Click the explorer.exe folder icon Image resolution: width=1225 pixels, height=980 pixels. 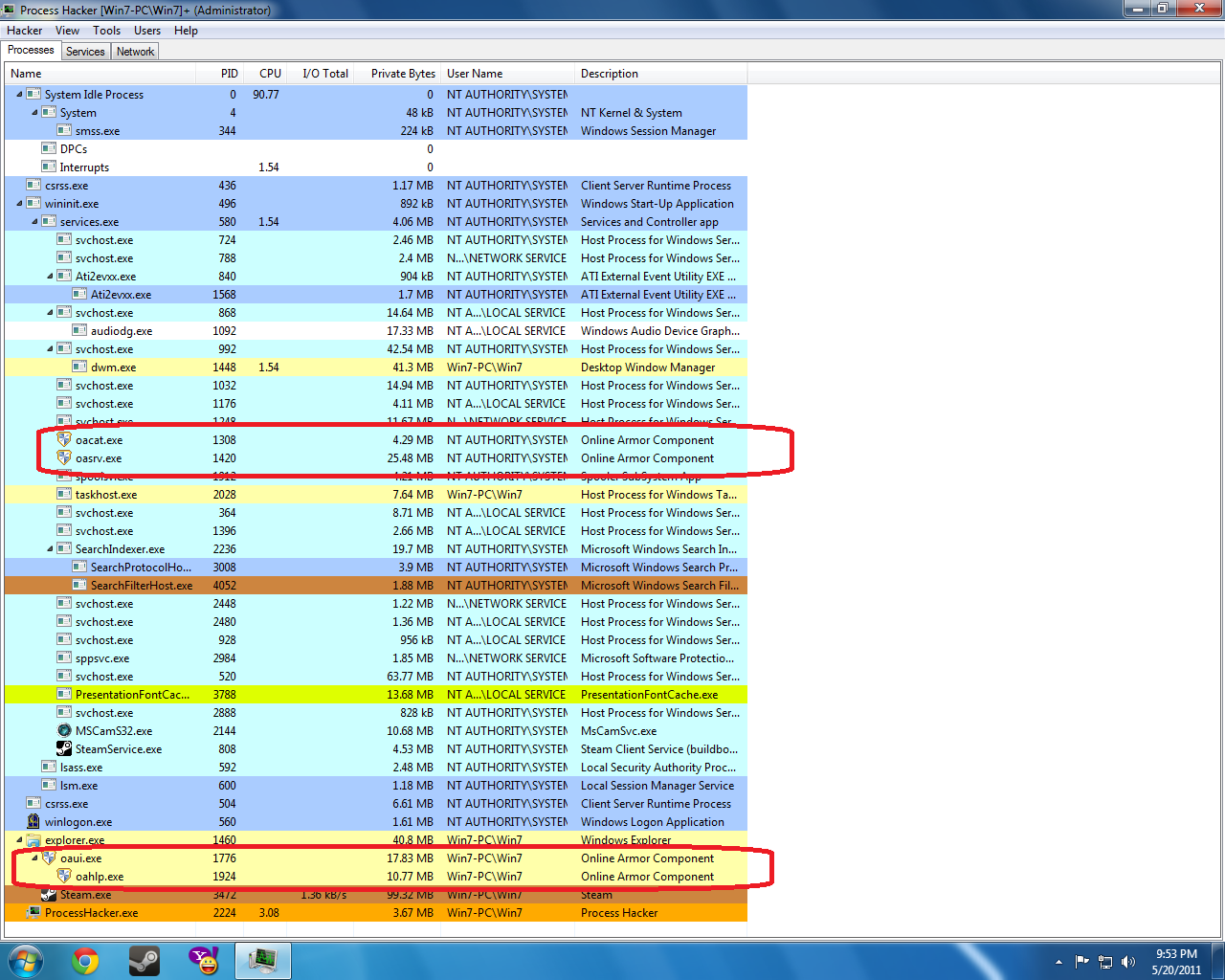pos(33,840)
